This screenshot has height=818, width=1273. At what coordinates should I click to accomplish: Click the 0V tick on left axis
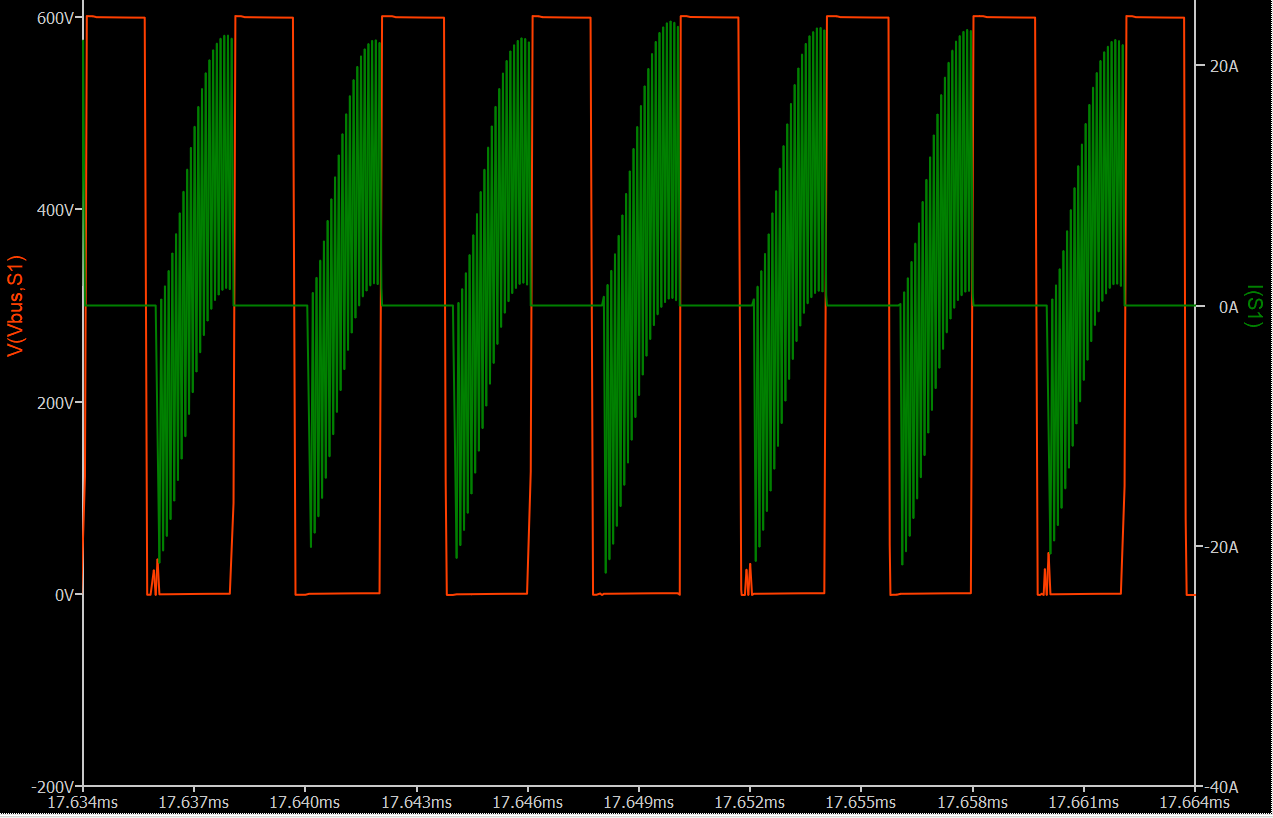(64, 594)
